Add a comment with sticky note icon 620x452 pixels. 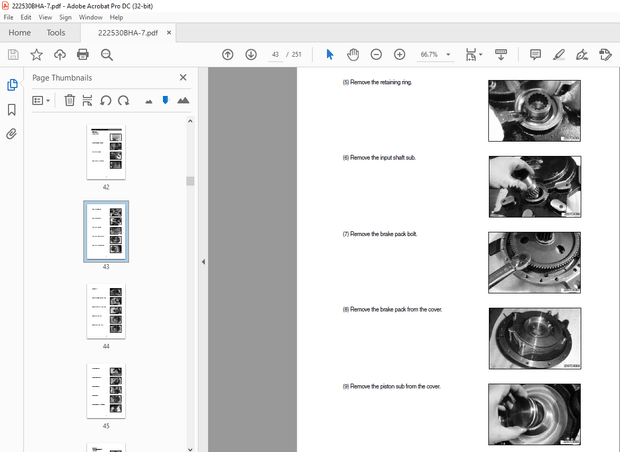click(535, 54)
